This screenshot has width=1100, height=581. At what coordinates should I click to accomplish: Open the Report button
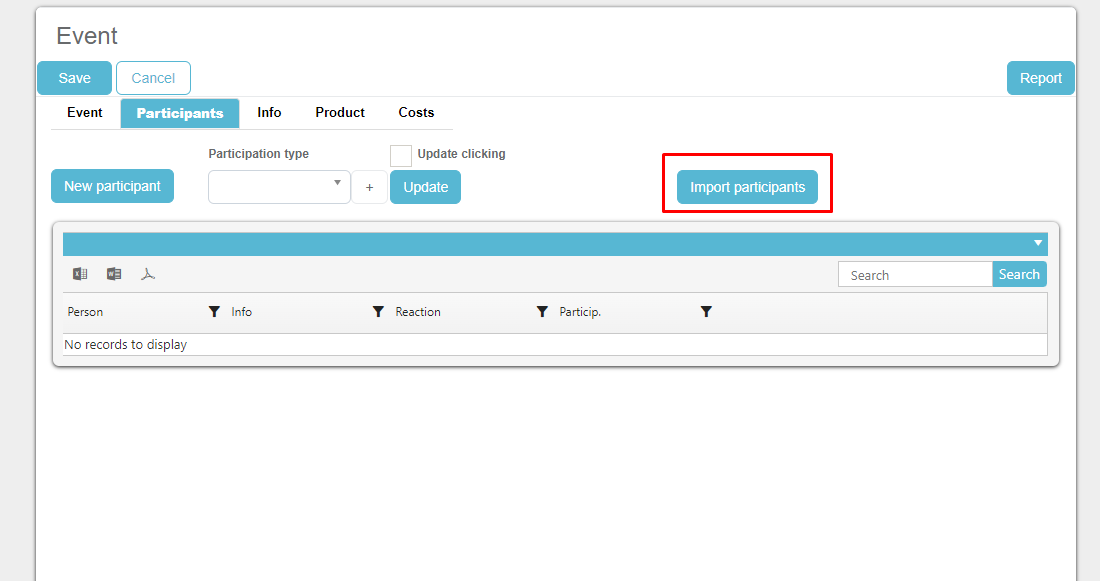1040,78
